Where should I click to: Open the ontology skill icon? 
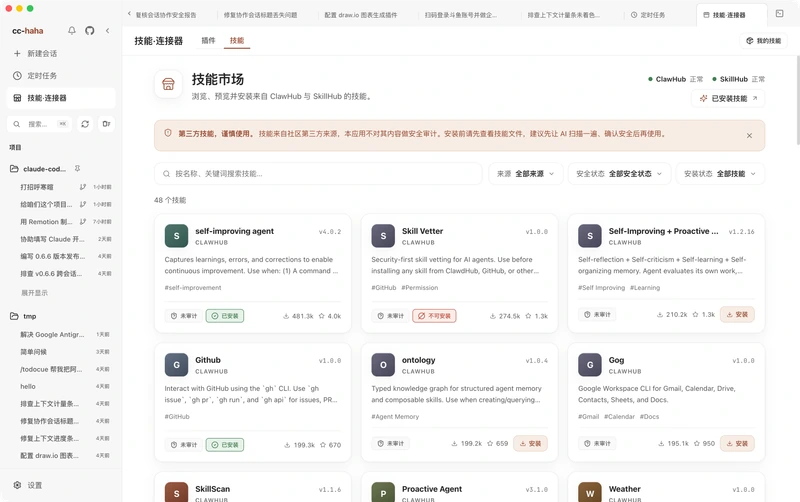coord(383,365)
